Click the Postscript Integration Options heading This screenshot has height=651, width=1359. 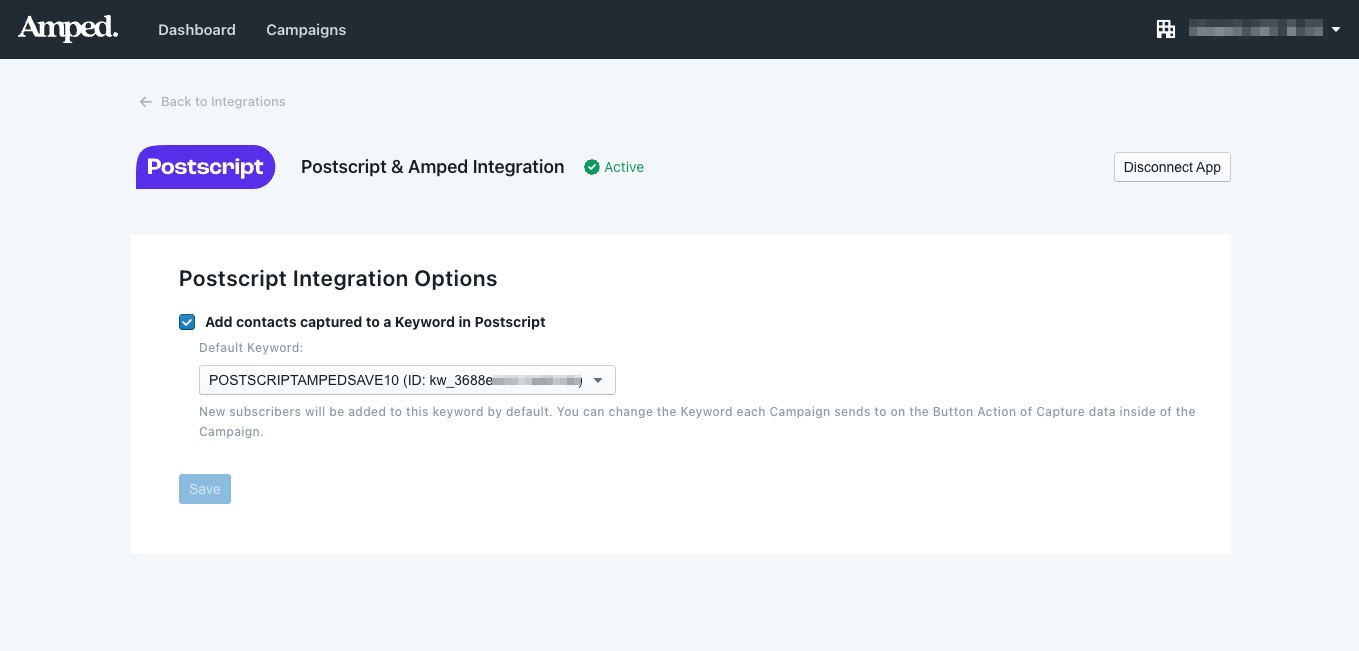click(338, 278)
